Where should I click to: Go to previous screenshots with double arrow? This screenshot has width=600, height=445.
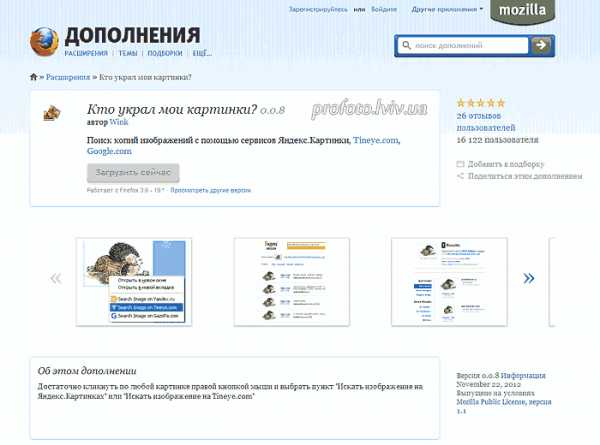pyautogui.click(x=56, y=278)
